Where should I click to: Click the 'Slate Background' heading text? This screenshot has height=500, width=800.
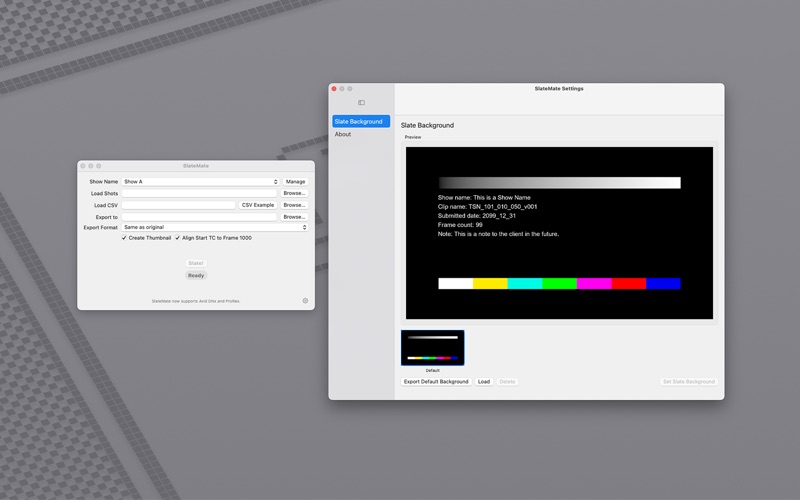427,125
